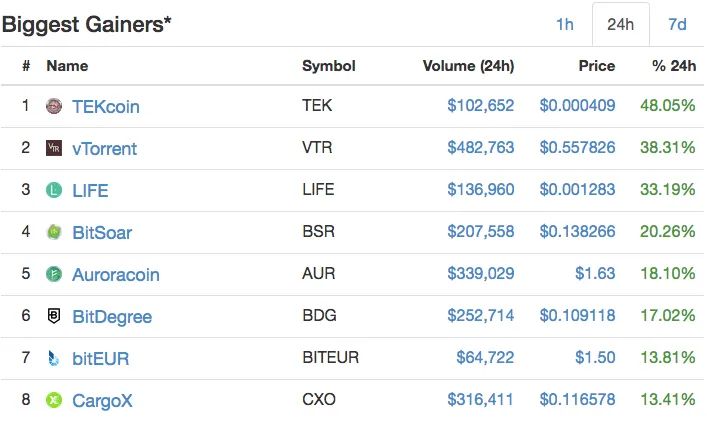This screenshot has height=421, width=707.
Task: Click the green LIFE coin icon
Action: pyautogui.click(x=54, y=190)
